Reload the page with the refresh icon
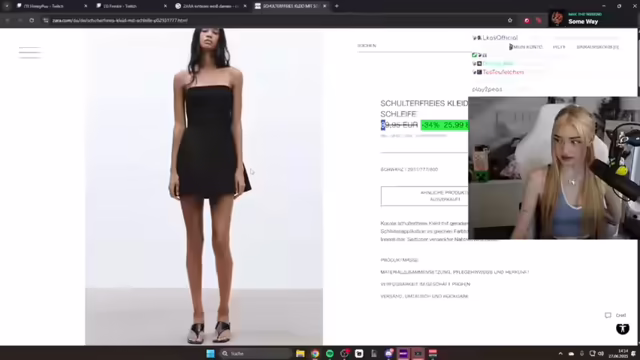Screen dimensions: 640x360 pos(31,20)
